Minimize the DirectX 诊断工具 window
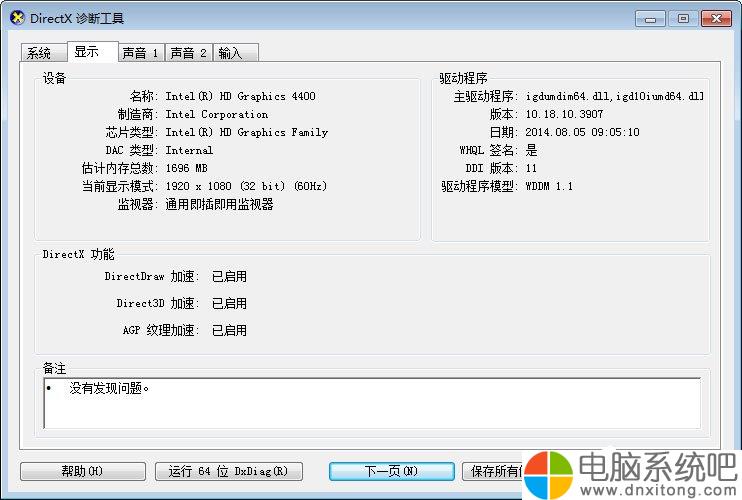This screenshot has height=500, width=742. tap(651, 19)
